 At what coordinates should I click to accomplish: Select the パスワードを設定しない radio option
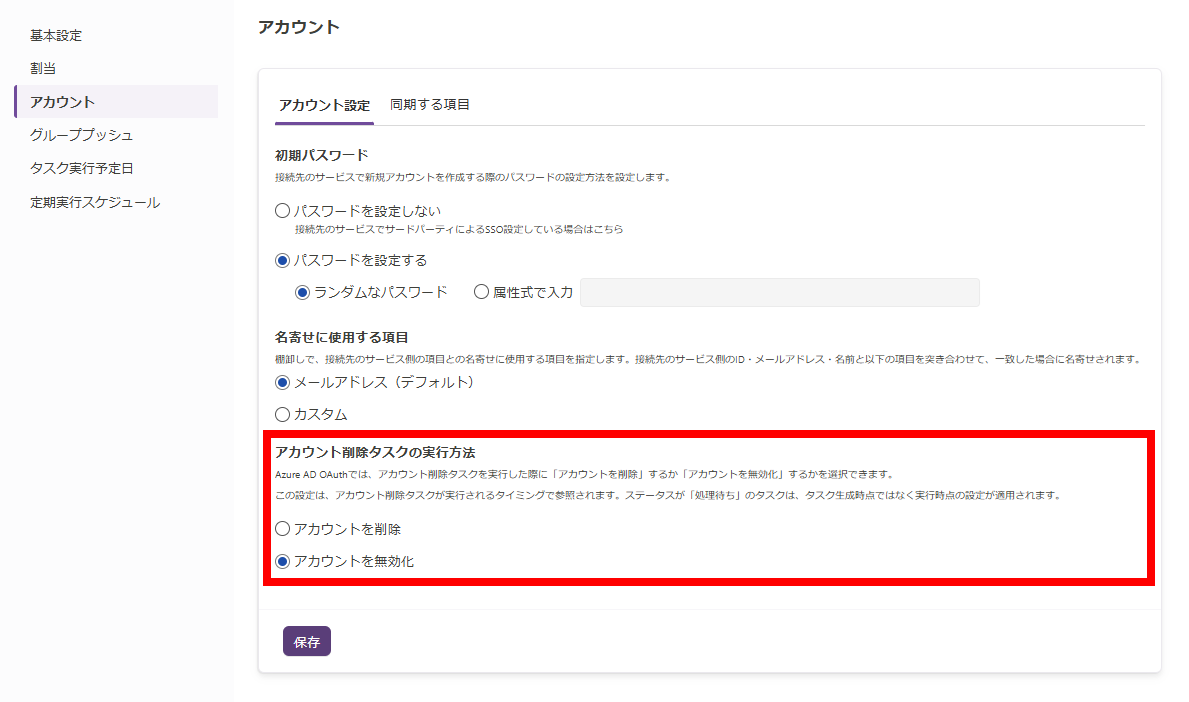tap(283, 212)
